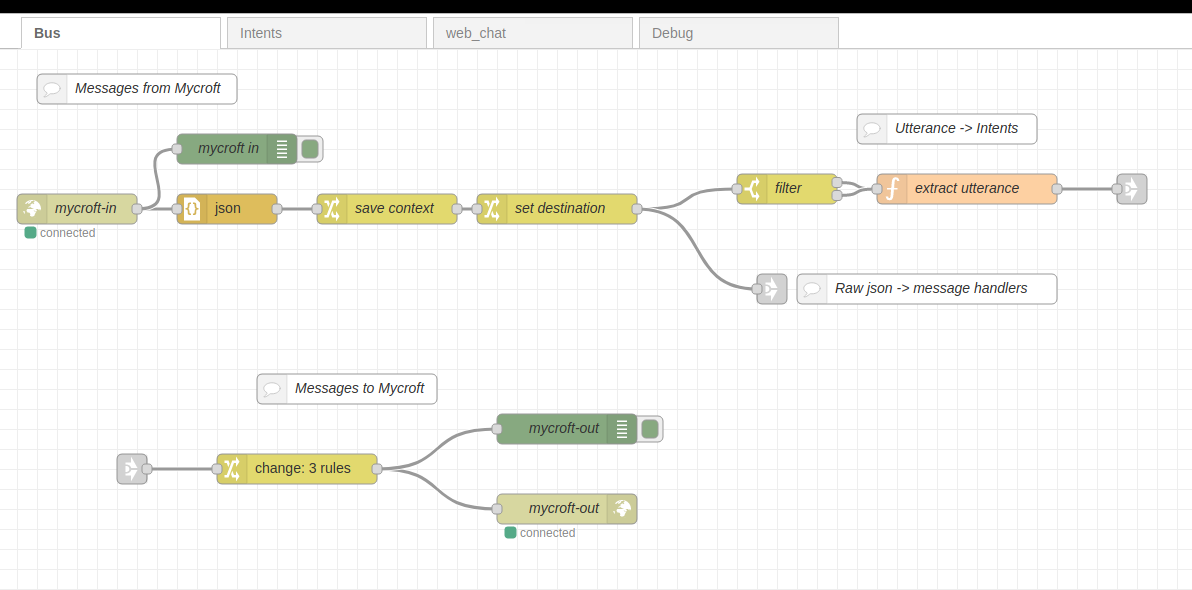
Task: Select the 'change: 3 rules' node label
Action: tap(303, 468)
